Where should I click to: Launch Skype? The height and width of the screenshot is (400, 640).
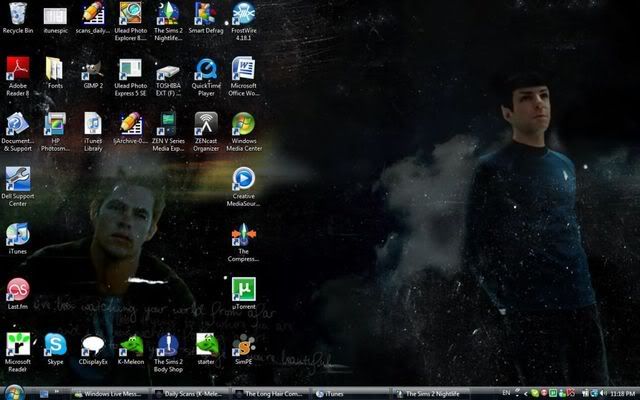(55, 349)
